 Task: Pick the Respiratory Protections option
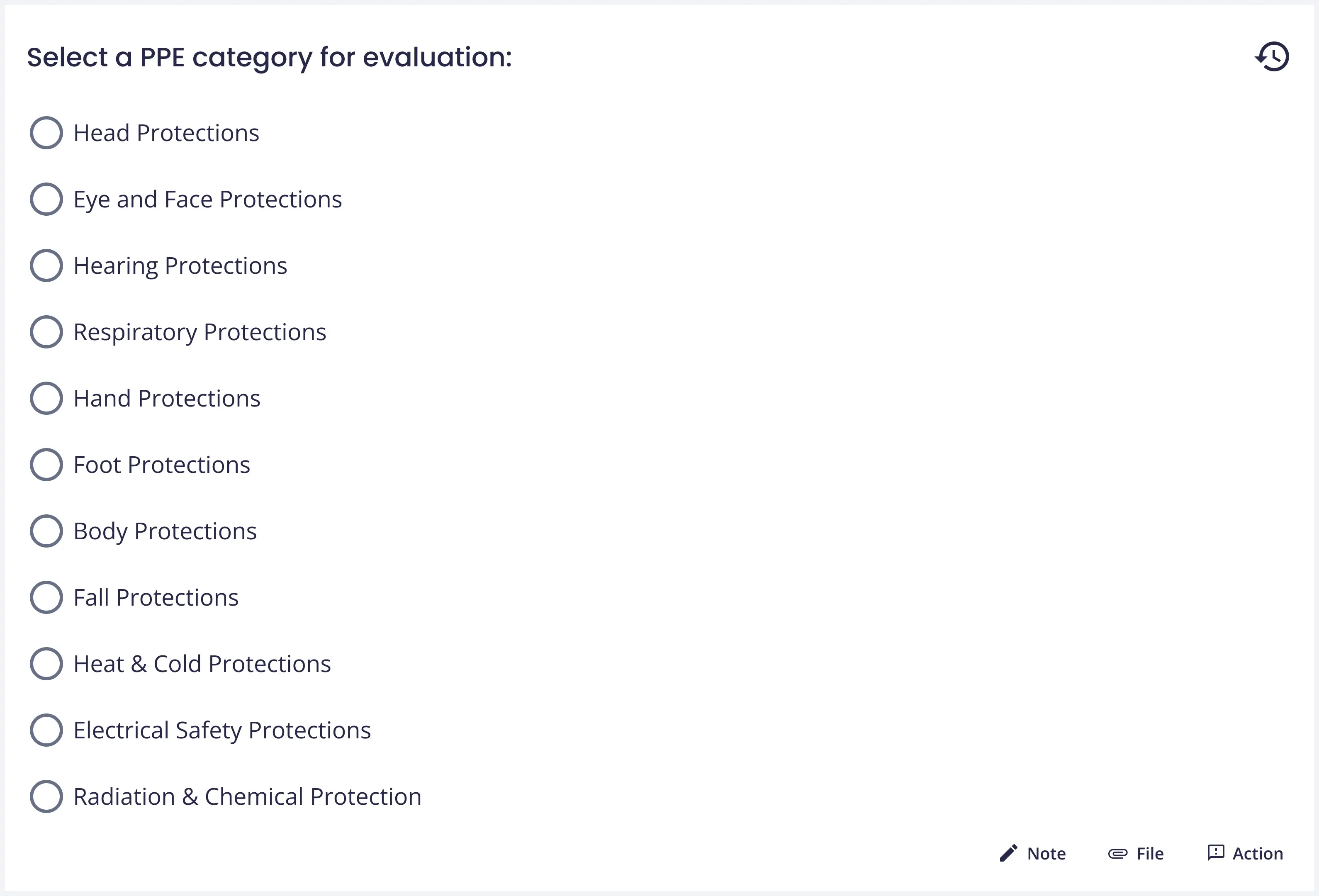[46, 332]
